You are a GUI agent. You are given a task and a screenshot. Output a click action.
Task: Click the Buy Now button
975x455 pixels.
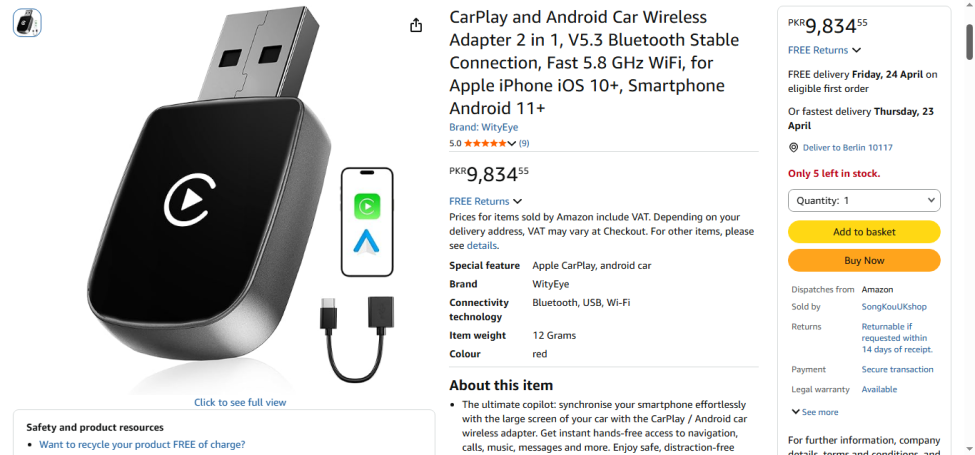(864, 260)
